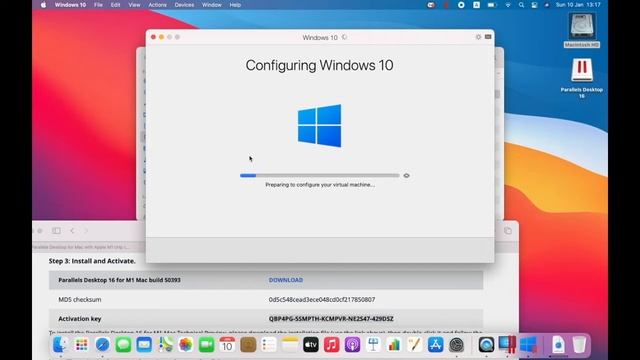Open the document file icon in the Dock

558,345
